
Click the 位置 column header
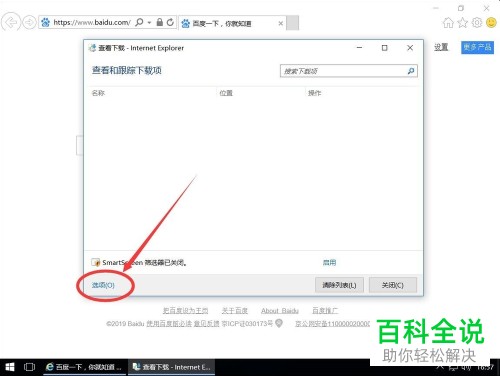226,93
